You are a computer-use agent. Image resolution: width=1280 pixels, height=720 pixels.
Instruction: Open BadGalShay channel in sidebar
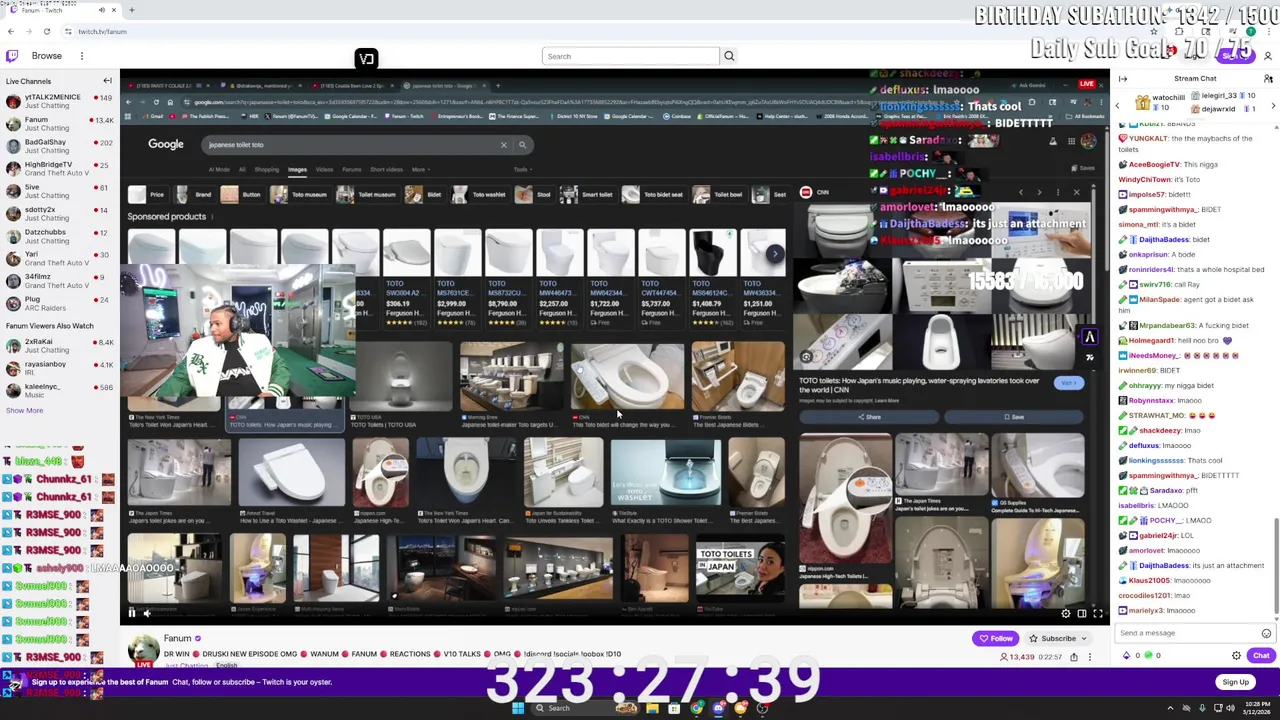tap(58, 146)
